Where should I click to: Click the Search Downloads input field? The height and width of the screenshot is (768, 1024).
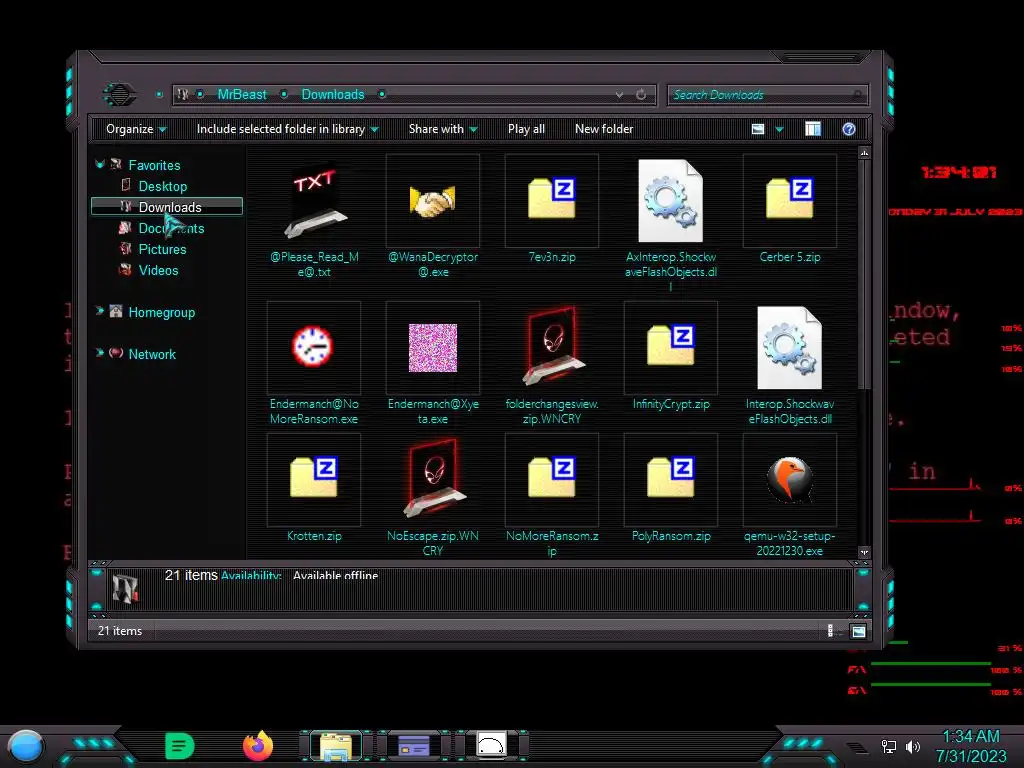tap(767, 95)
